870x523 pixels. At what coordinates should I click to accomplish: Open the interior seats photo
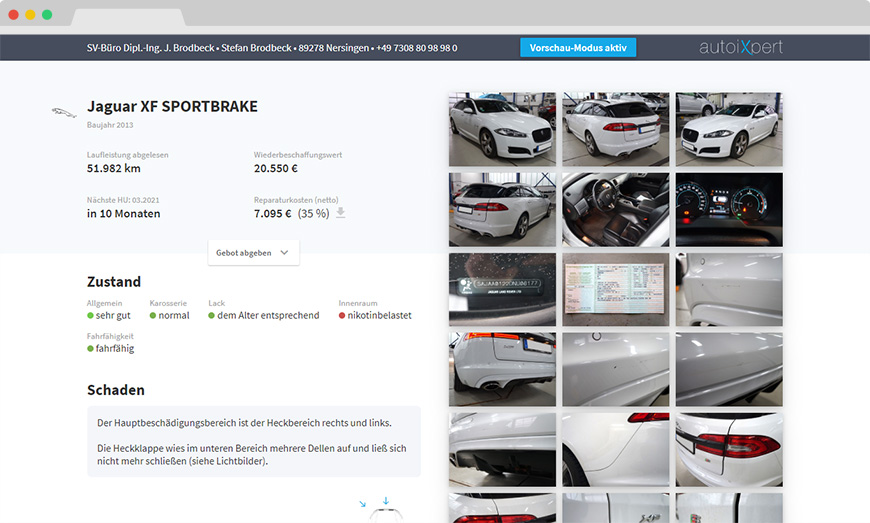(615, 209)
